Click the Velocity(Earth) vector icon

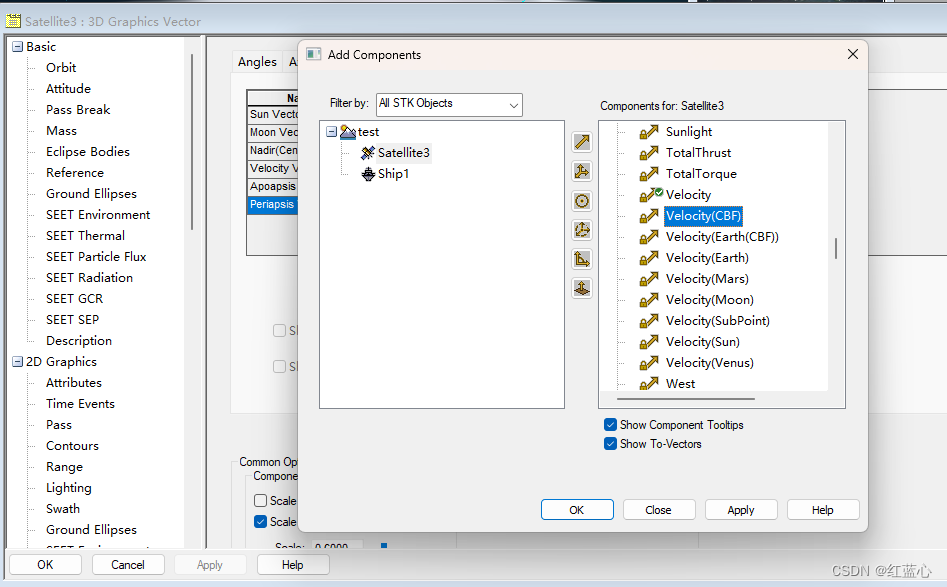click(x=649, y=258)
